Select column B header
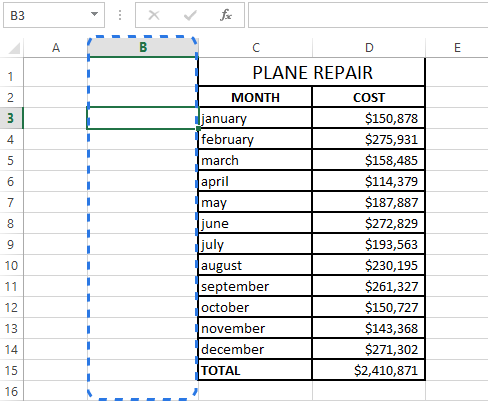This screenshot has height=401, width=488. tap(143, 48)
